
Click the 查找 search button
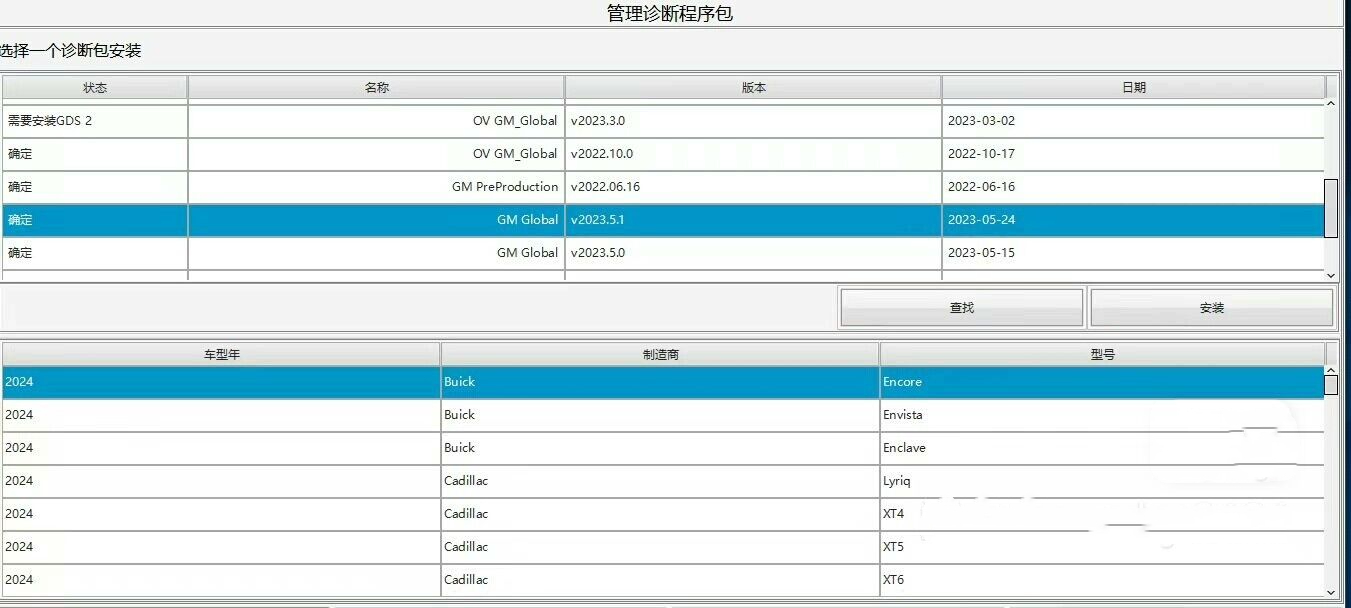(x=961, y=308)
